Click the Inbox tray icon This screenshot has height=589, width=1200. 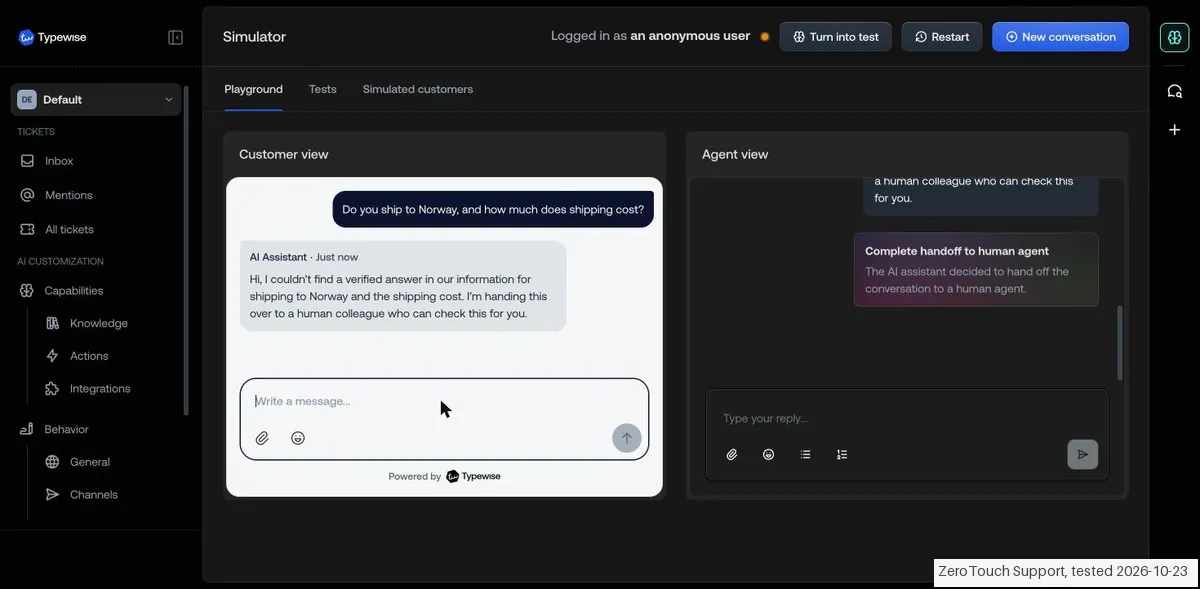27,161
